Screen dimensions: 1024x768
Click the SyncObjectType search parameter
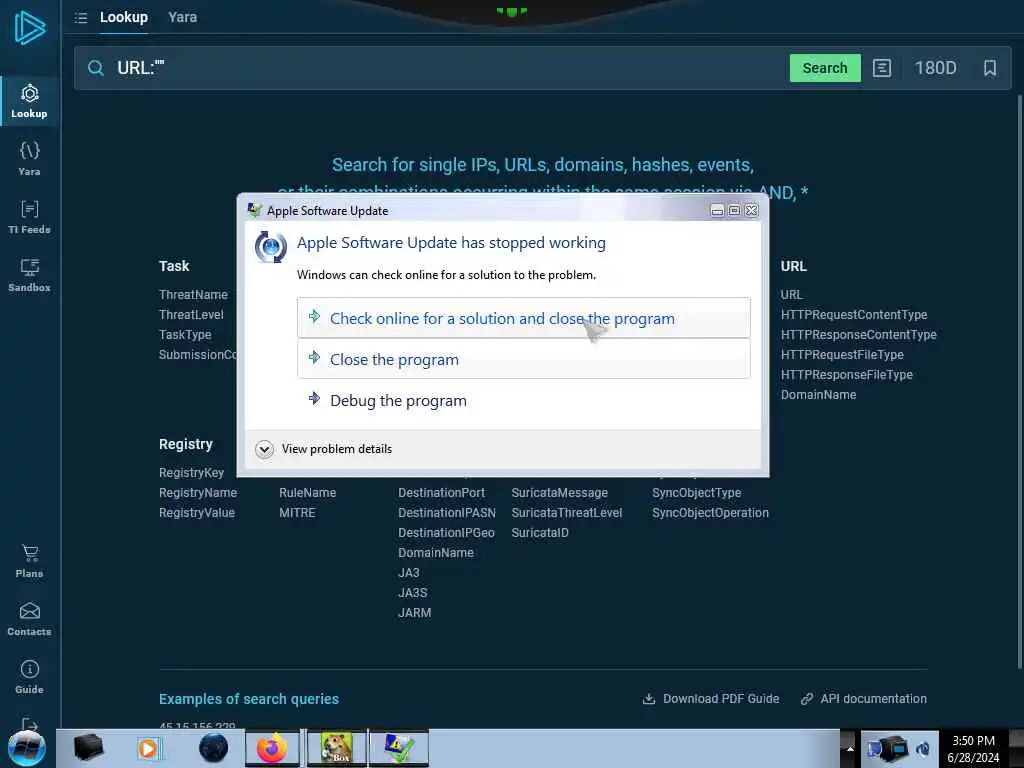click(x=696, y=492)
